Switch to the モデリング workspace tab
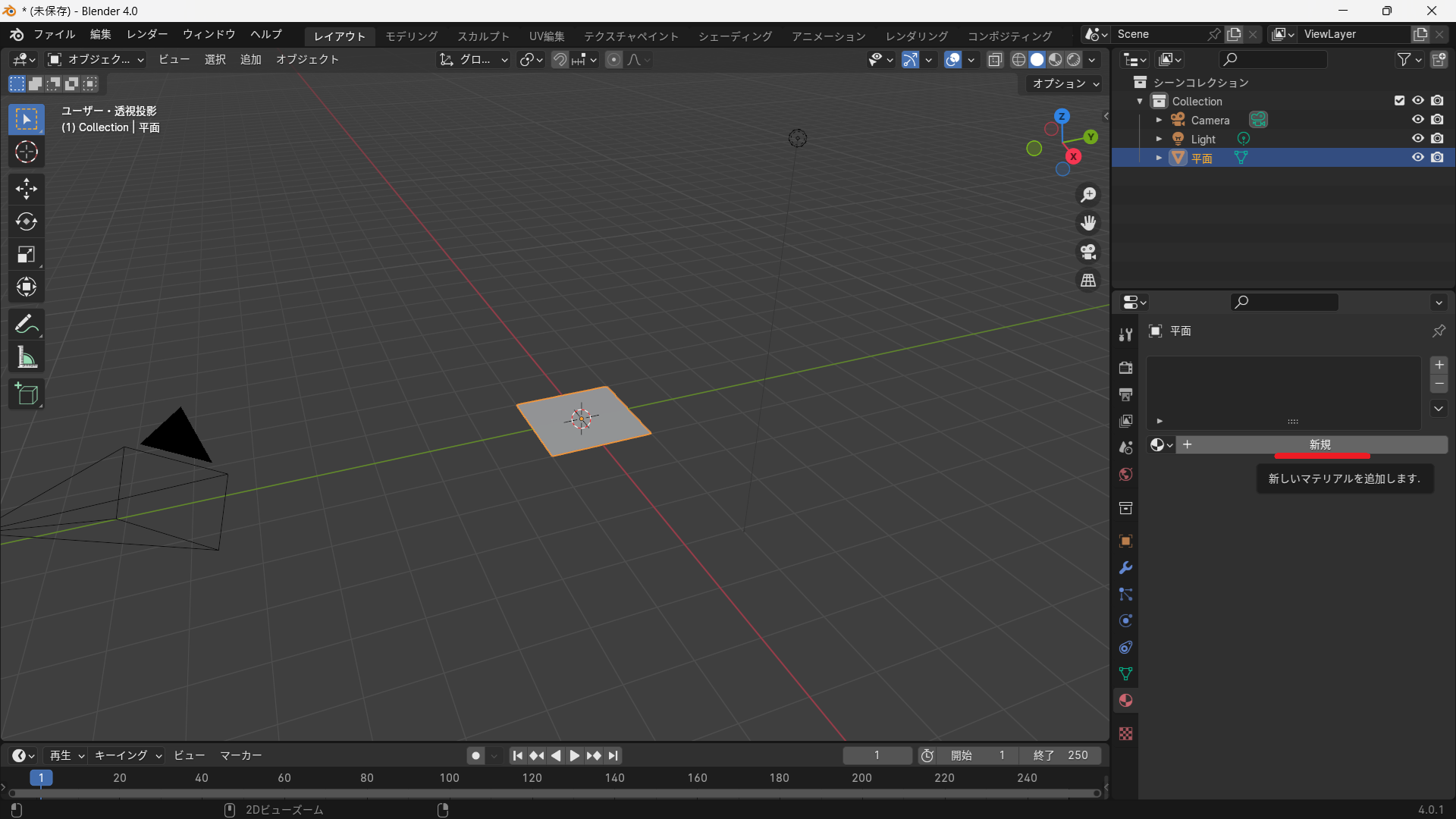 click(411, 36)
